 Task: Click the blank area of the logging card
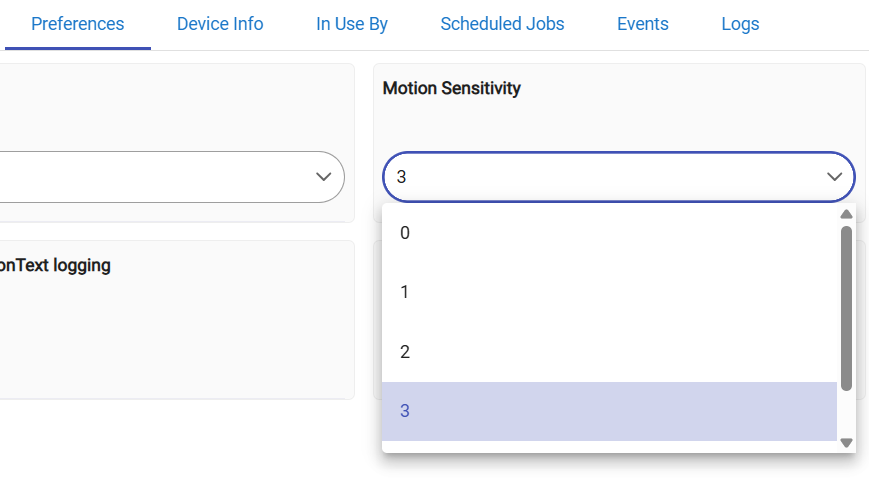coord(170,340)
